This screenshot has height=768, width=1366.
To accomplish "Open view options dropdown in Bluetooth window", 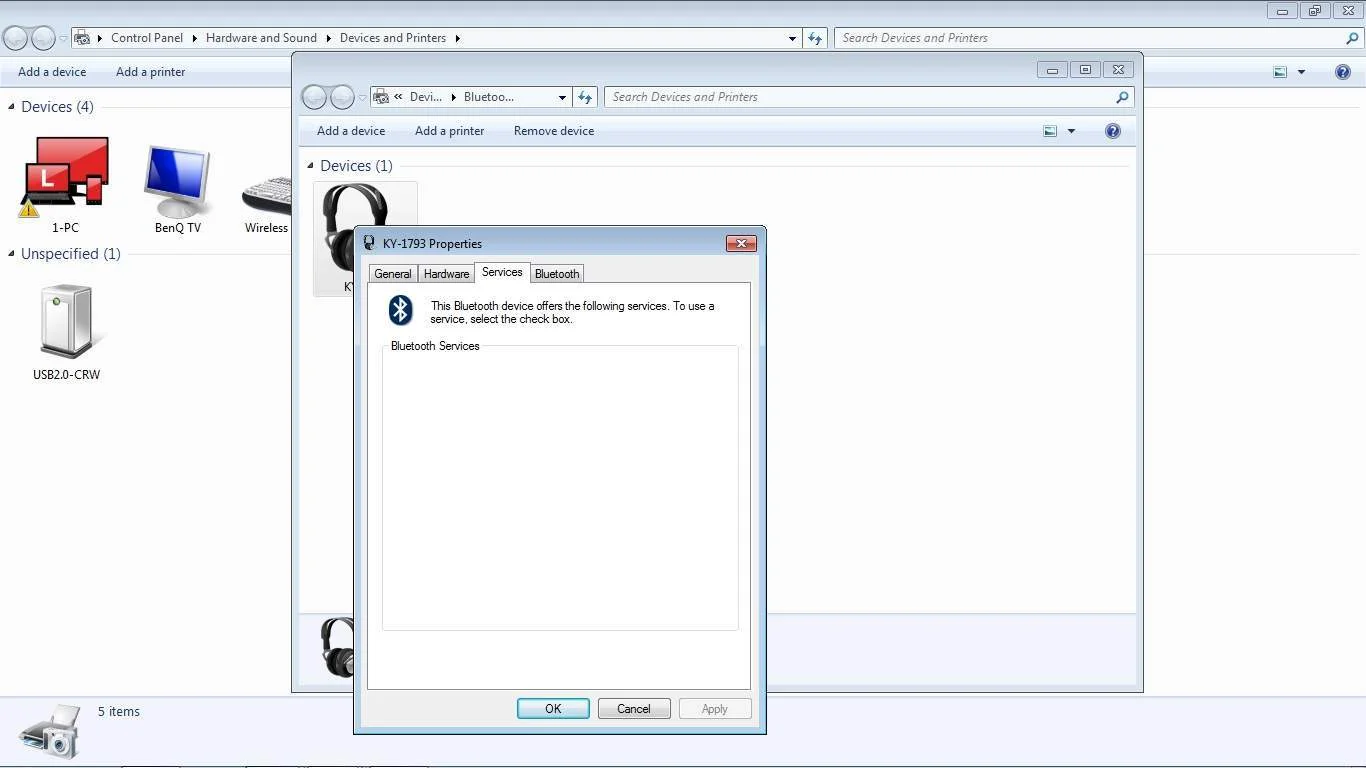I will coord(1071,131).
